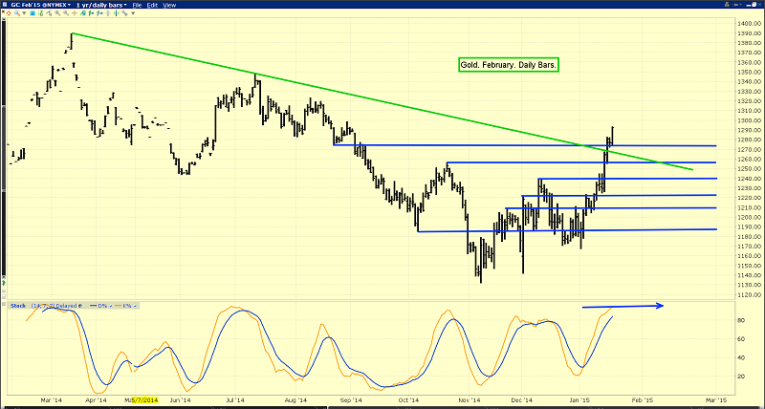This screenshot has width=765, height=409.
Task: Click the green vertical line study icon
Action: (116, 13)
